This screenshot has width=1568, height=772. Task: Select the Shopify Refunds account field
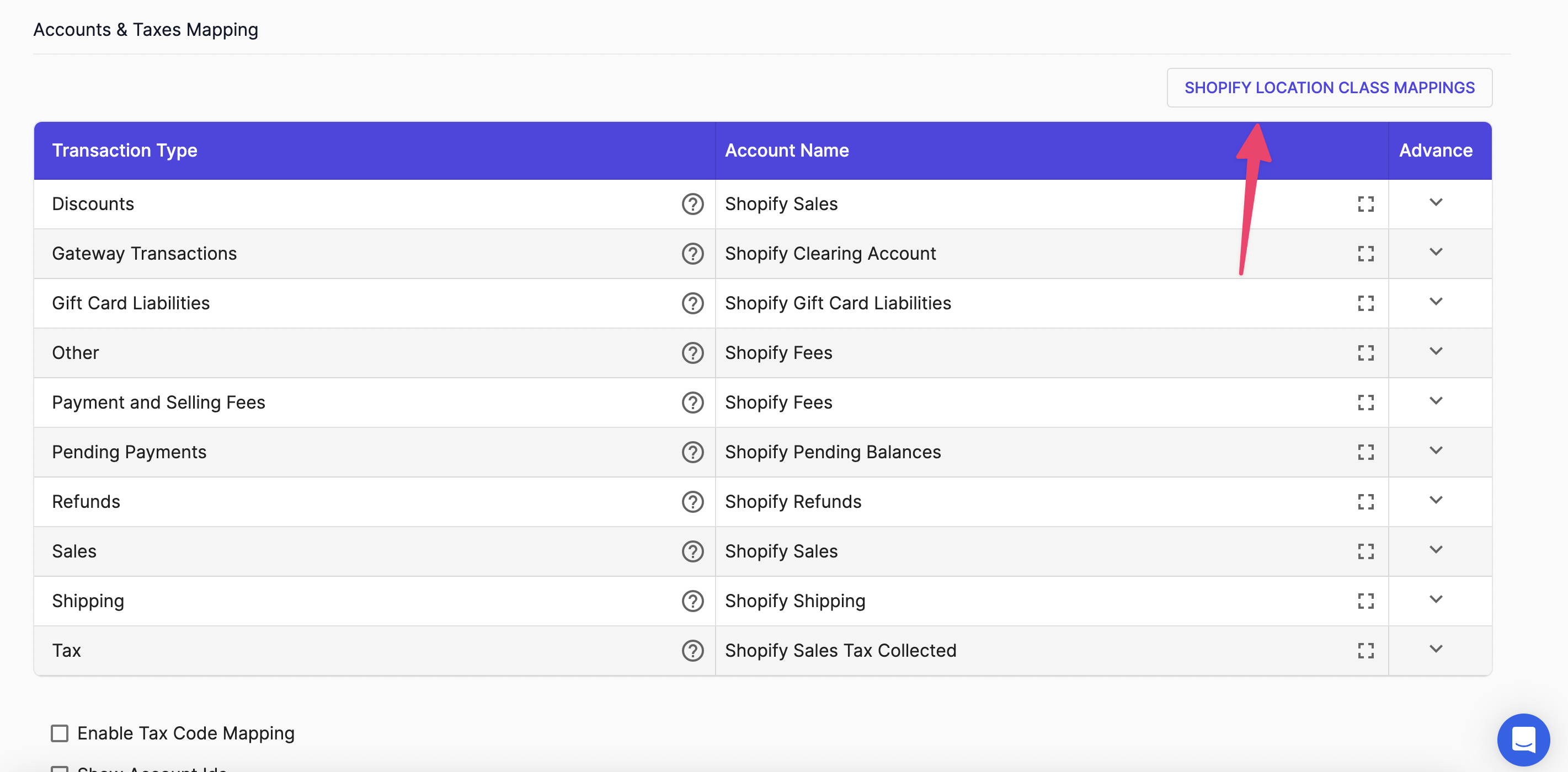coord(1051,502)
